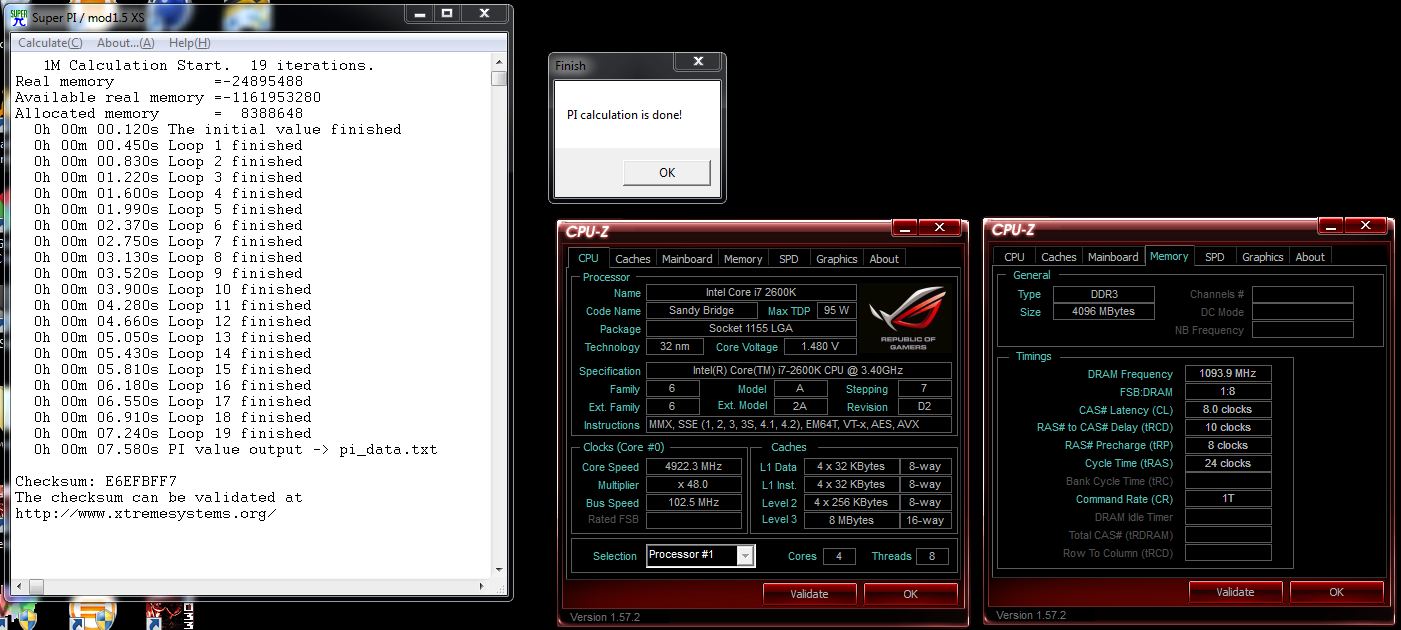Click the Cores value 4
1401x630 pixels.
point(839,556)
